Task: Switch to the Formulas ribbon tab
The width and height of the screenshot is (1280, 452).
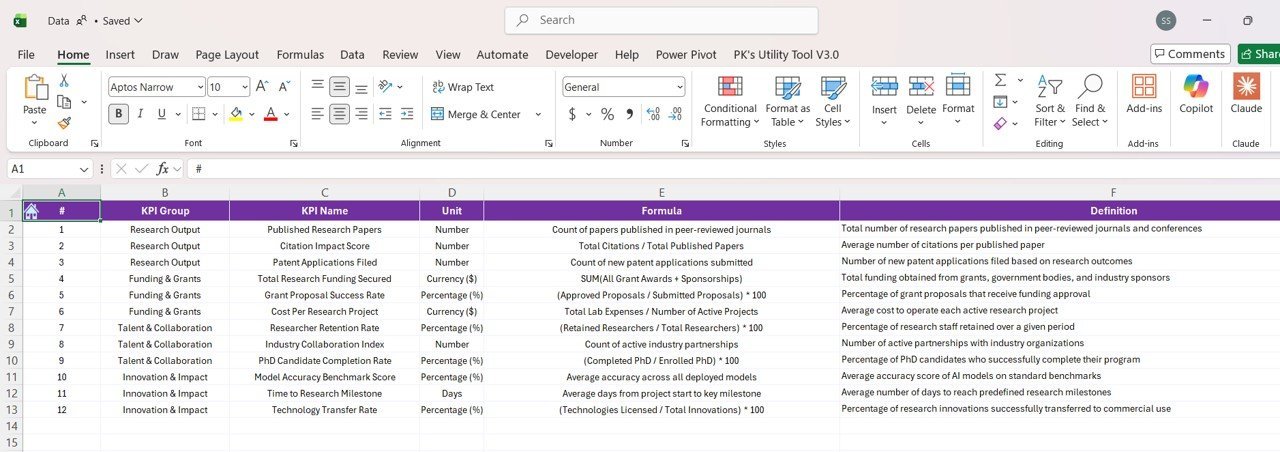Action: [x=300, y=55]
